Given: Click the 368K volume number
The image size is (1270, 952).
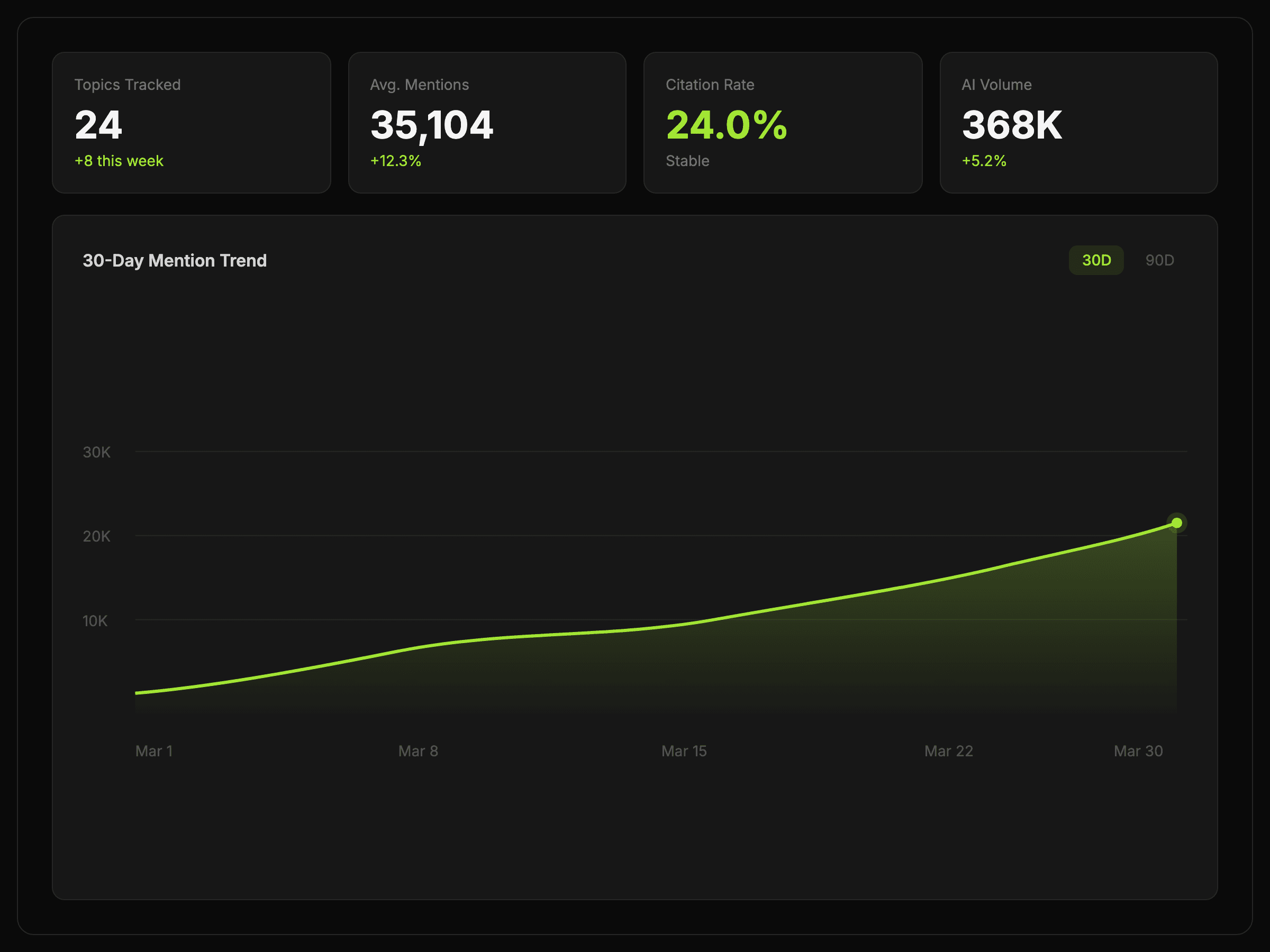Looking at the screenshot, I should [x=1011, y=124].
